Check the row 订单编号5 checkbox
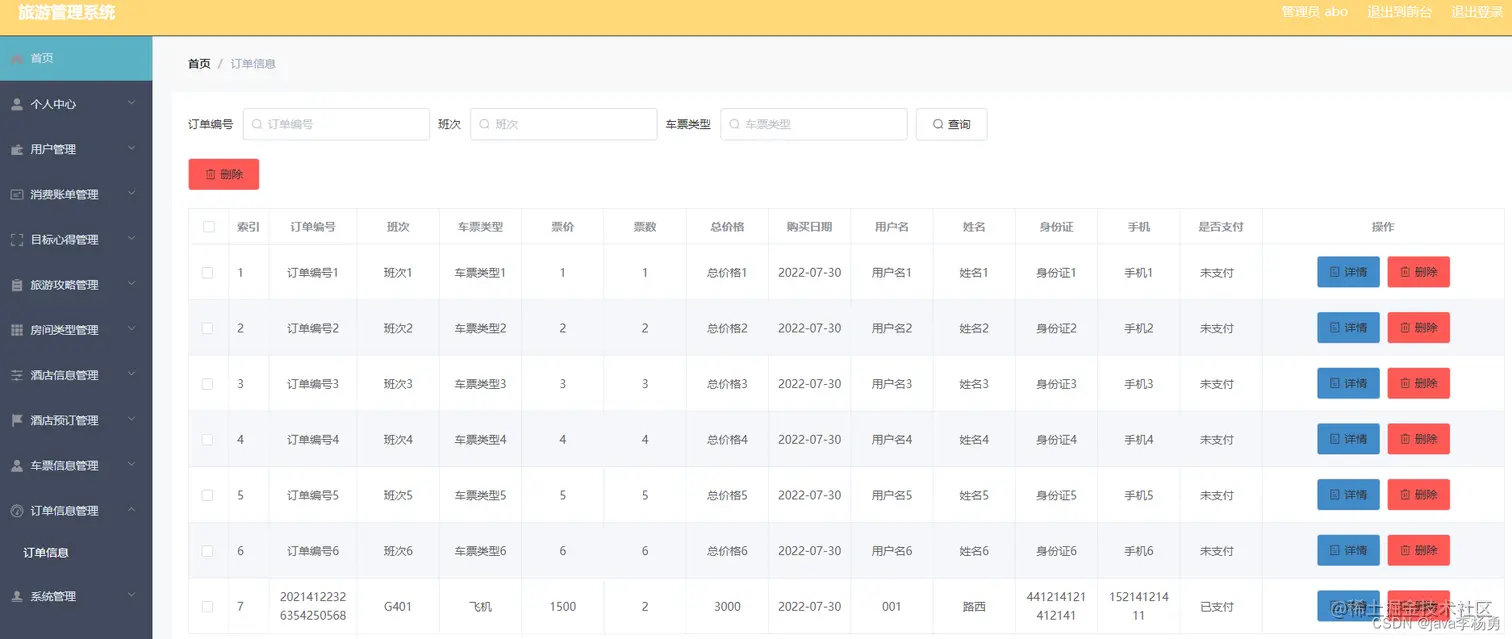1512x639 pixels. [208, 495]
